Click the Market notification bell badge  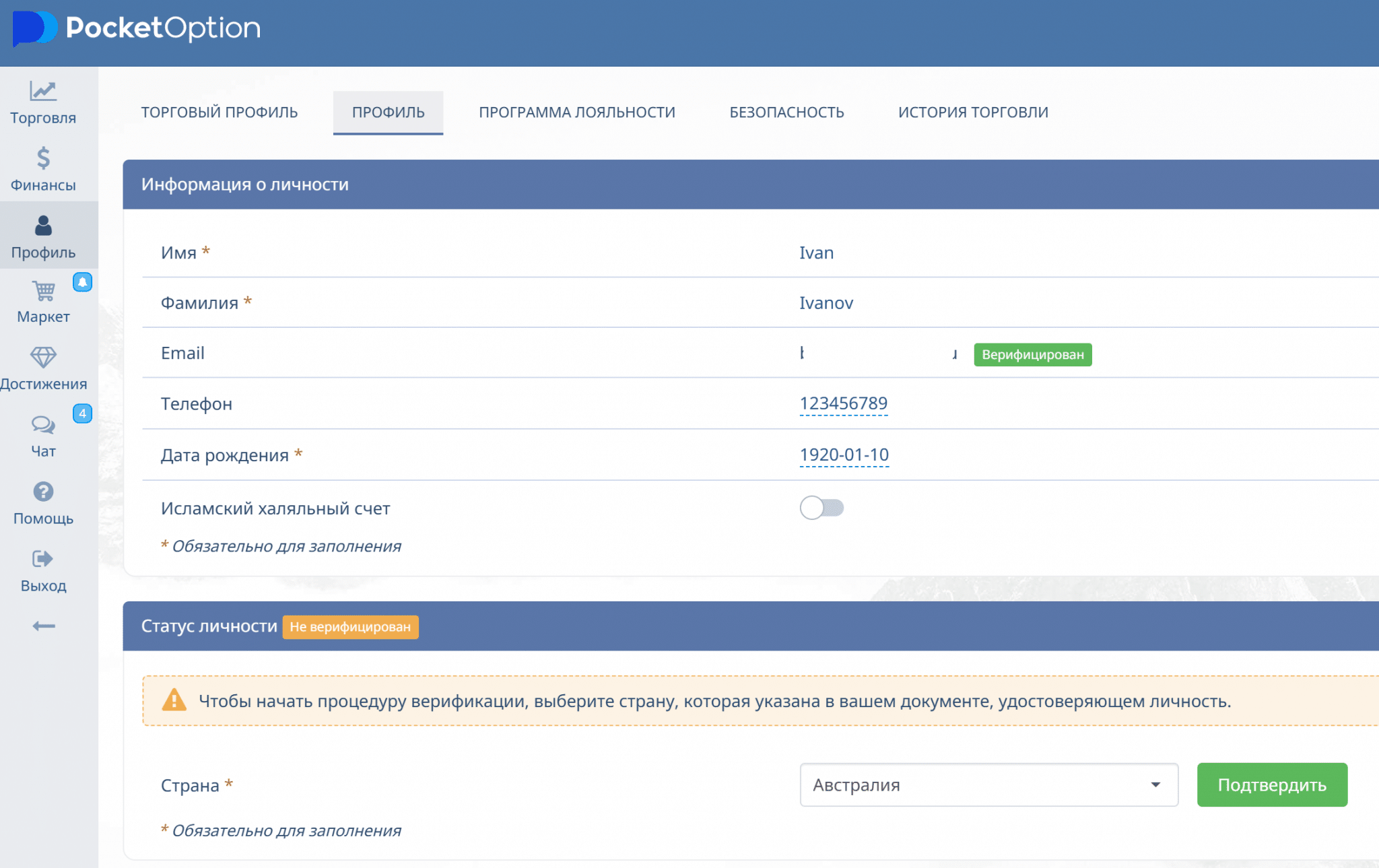click(82, 282)
